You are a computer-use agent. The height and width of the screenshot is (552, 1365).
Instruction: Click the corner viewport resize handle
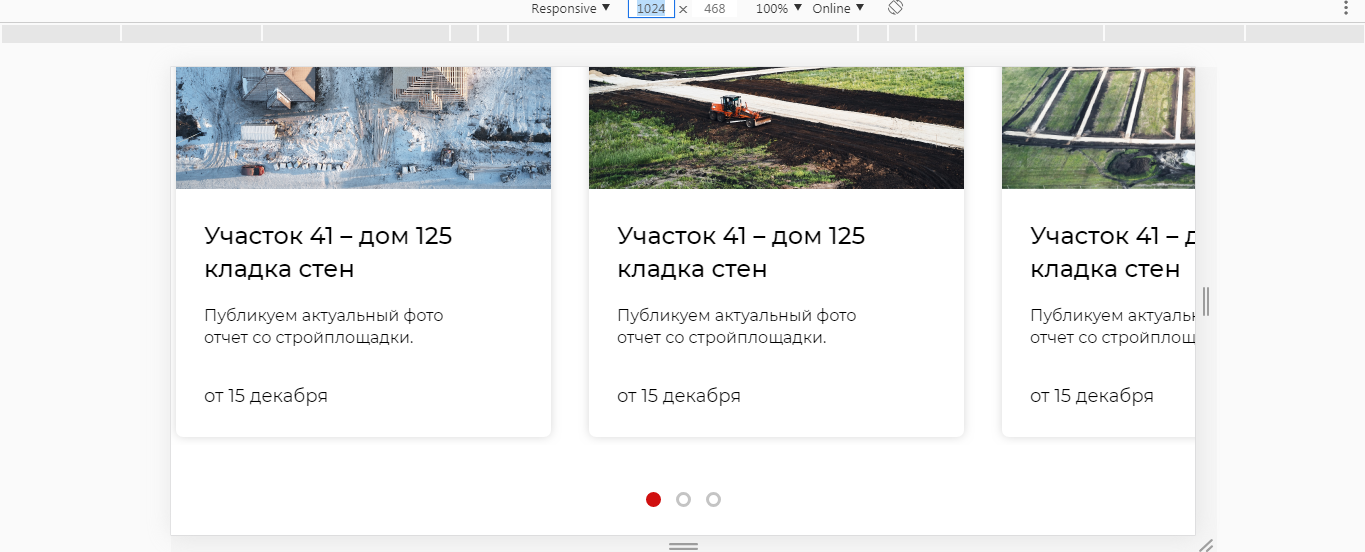[x=1206, y=545]
